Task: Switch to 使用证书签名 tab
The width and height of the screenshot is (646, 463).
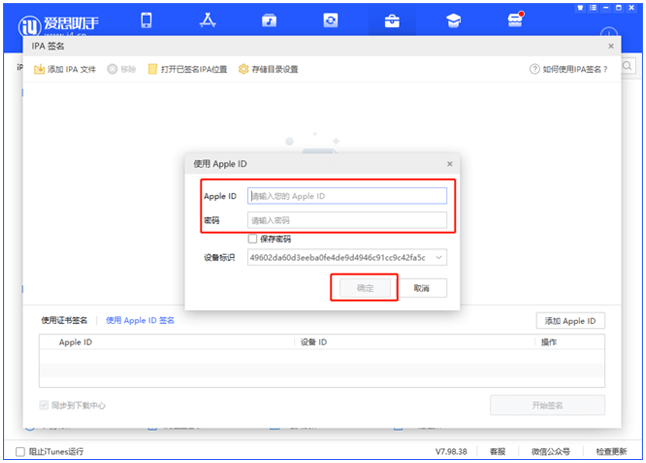Action: pos(64,320)
